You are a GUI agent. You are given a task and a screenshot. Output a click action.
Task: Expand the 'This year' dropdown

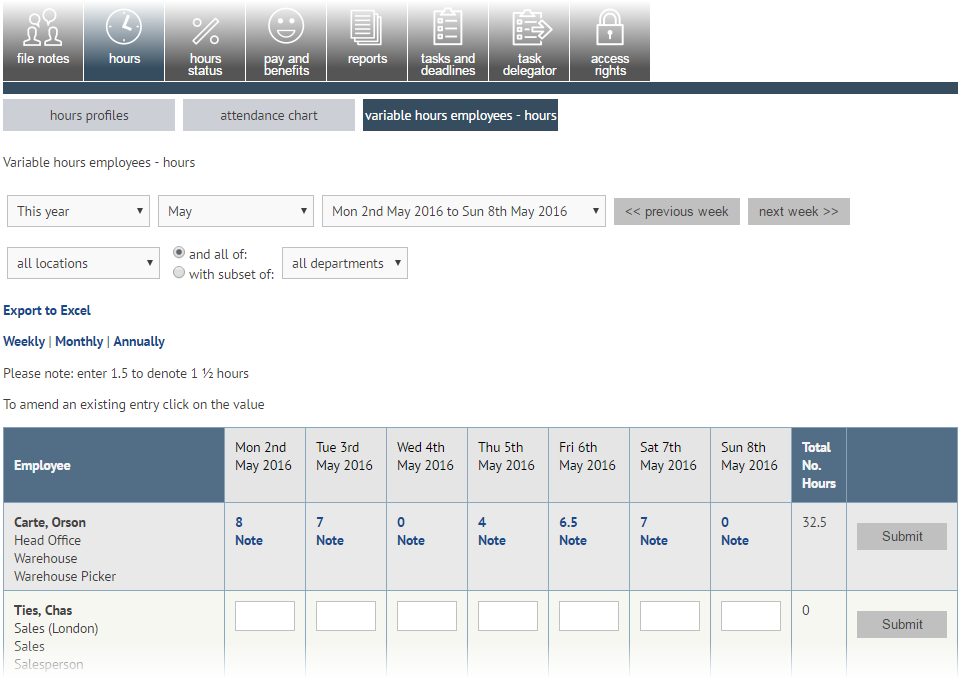point(78,211)
